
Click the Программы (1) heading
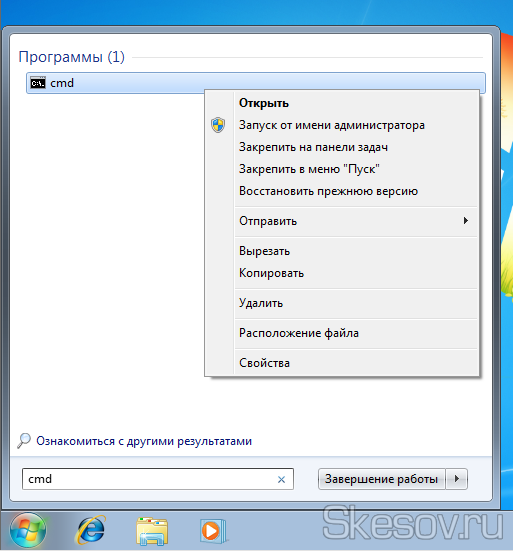coord(72,57)
